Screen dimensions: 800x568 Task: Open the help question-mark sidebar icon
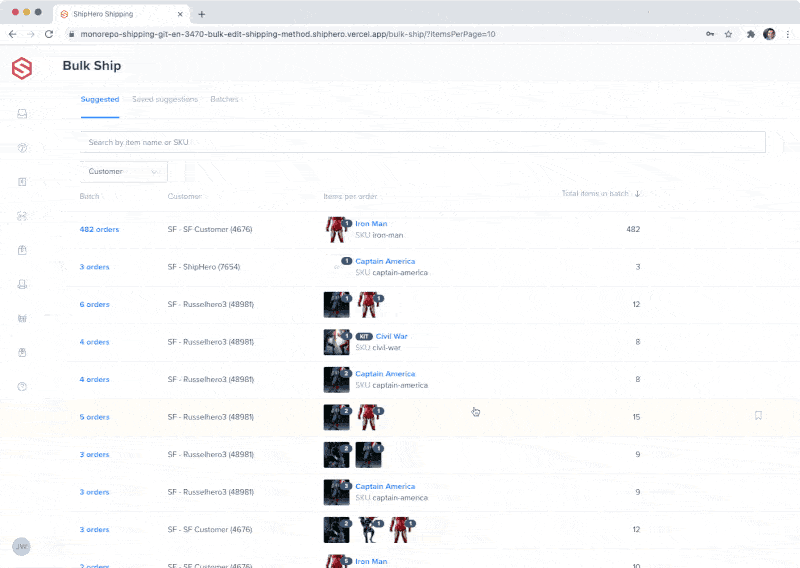(x=22, y=386)
